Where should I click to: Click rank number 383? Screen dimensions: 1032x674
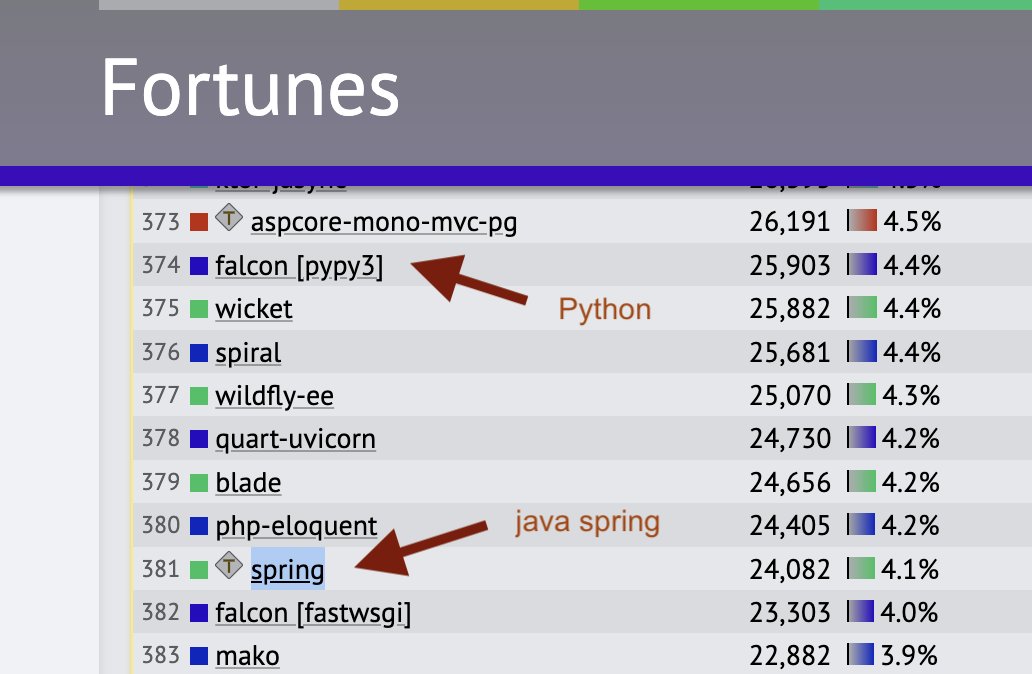tap(161, 656)
